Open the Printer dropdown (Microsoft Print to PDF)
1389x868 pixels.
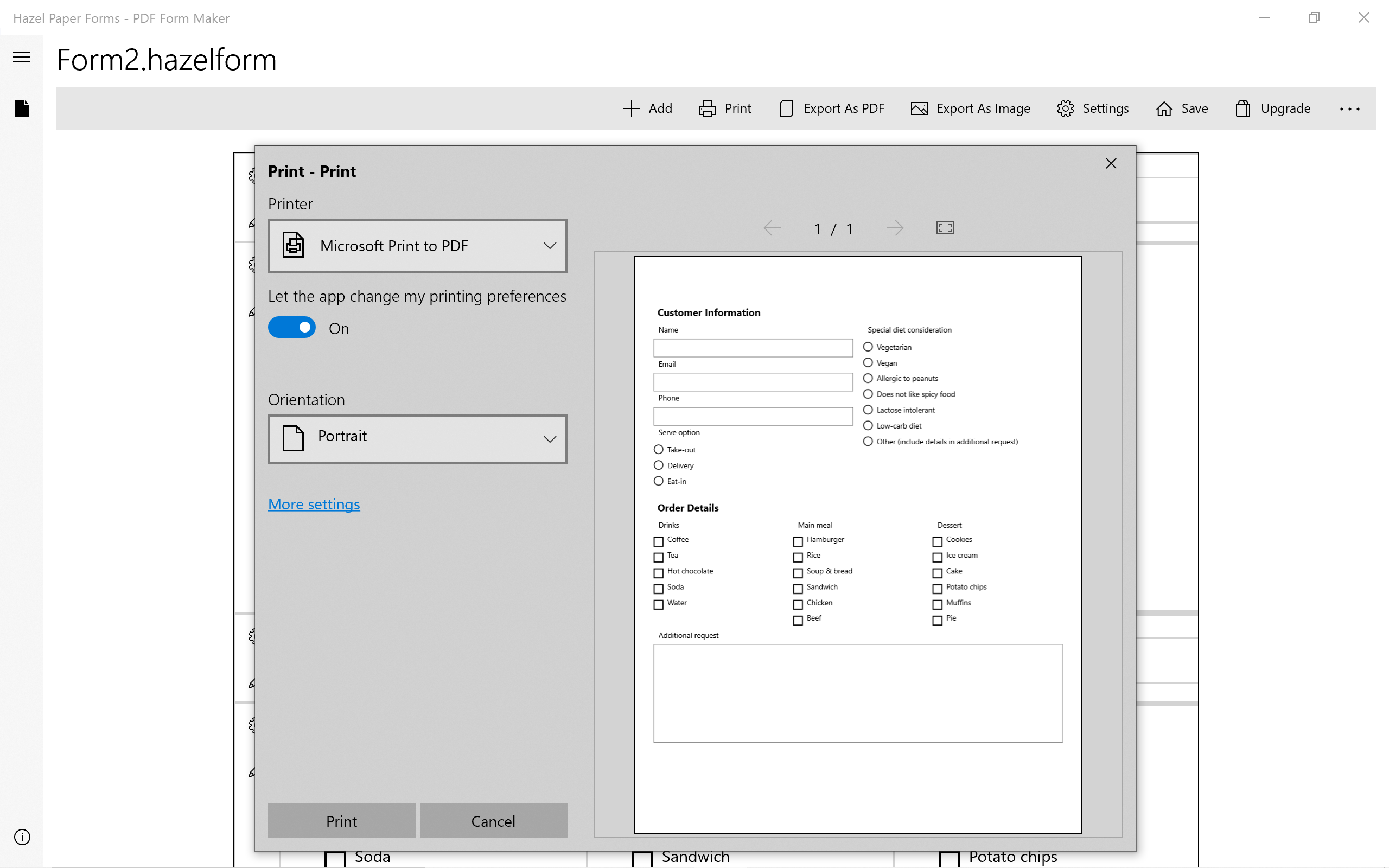pos(417,246)
